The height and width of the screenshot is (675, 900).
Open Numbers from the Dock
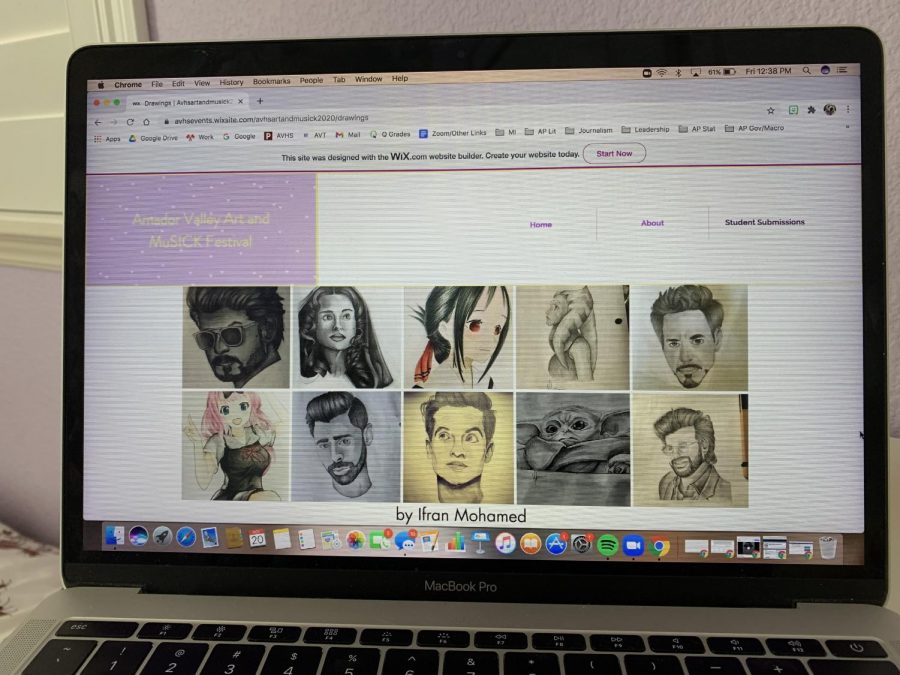click(x=455, y=542)
